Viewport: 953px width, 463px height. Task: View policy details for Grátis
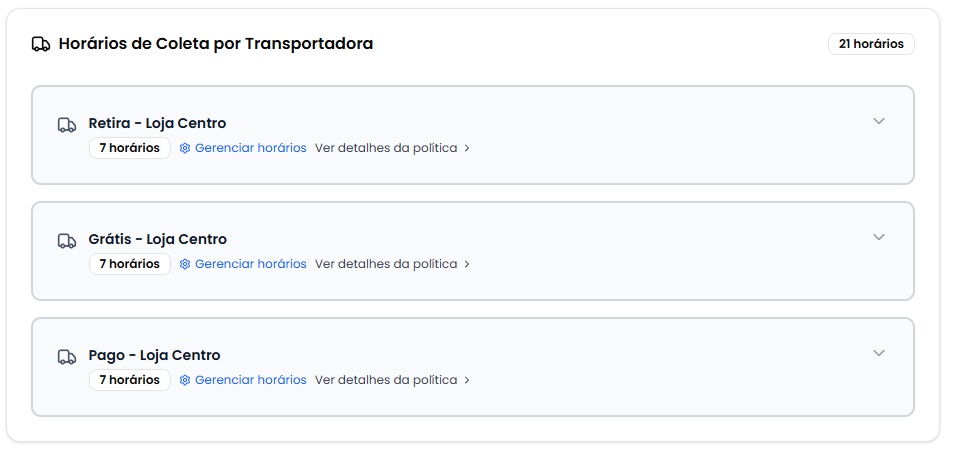(386, 264)
